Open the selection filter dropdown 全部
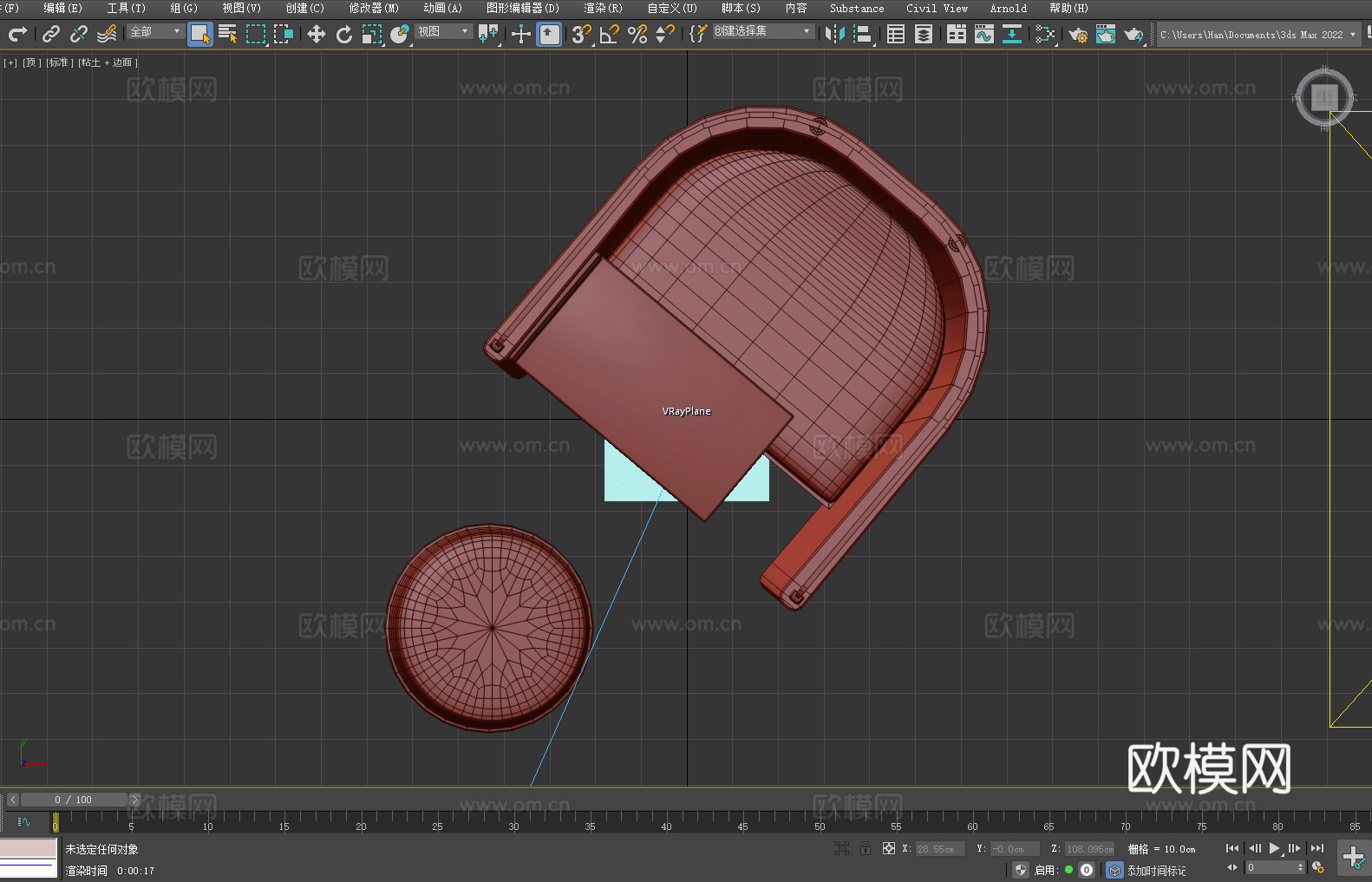 pos(155,31)
